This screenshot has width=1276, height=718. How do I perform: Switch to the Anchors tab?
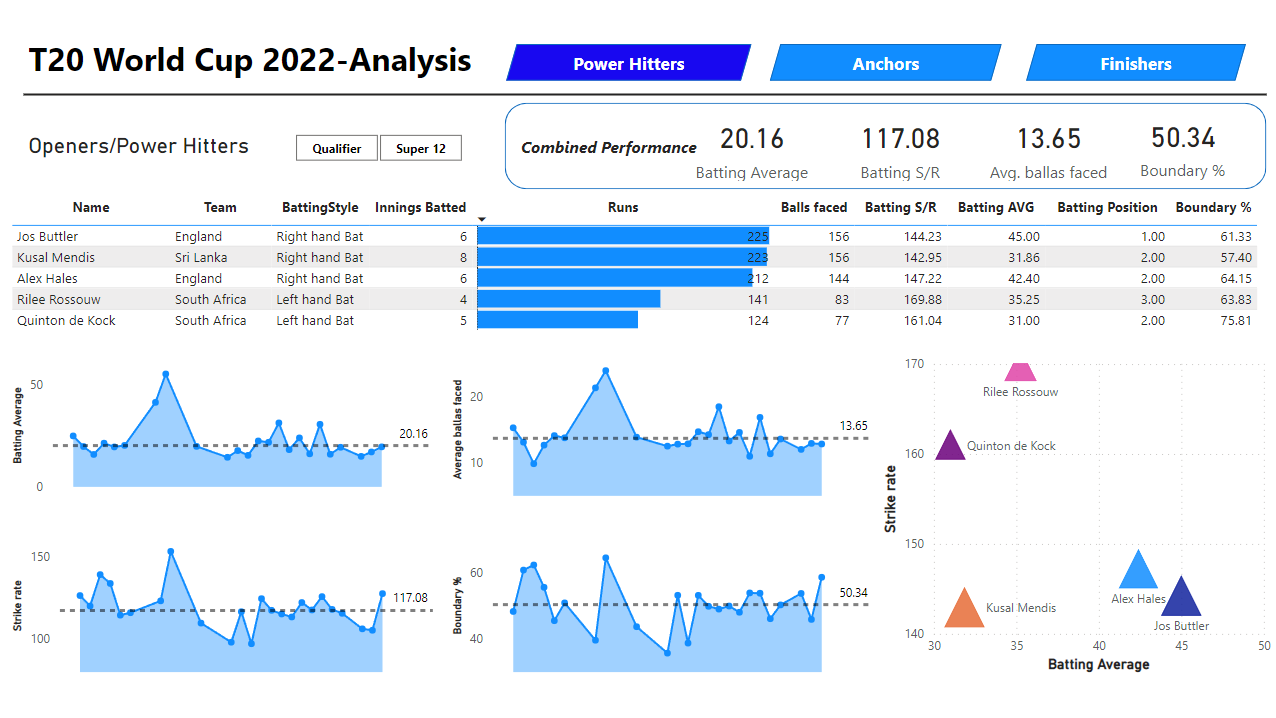tap(885, 63)
